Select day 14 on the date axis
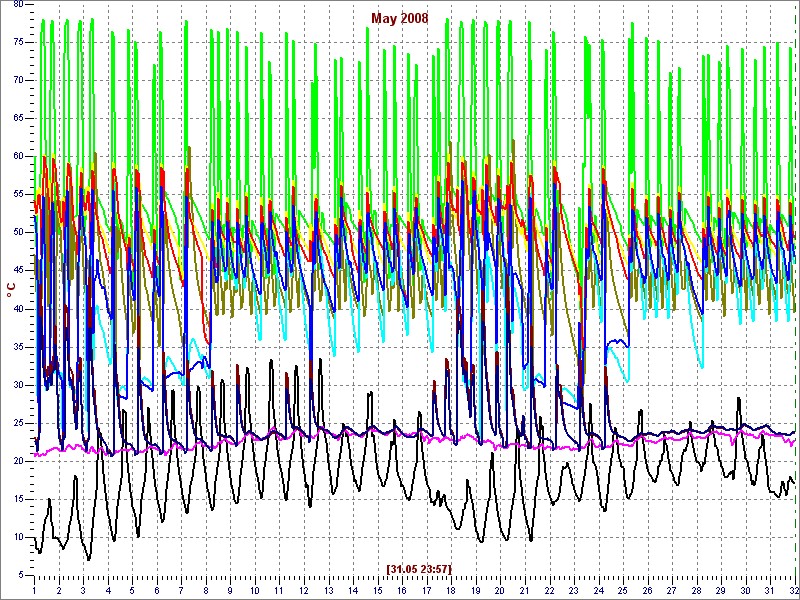The image size is (800, 600). (x=353, y=590)
